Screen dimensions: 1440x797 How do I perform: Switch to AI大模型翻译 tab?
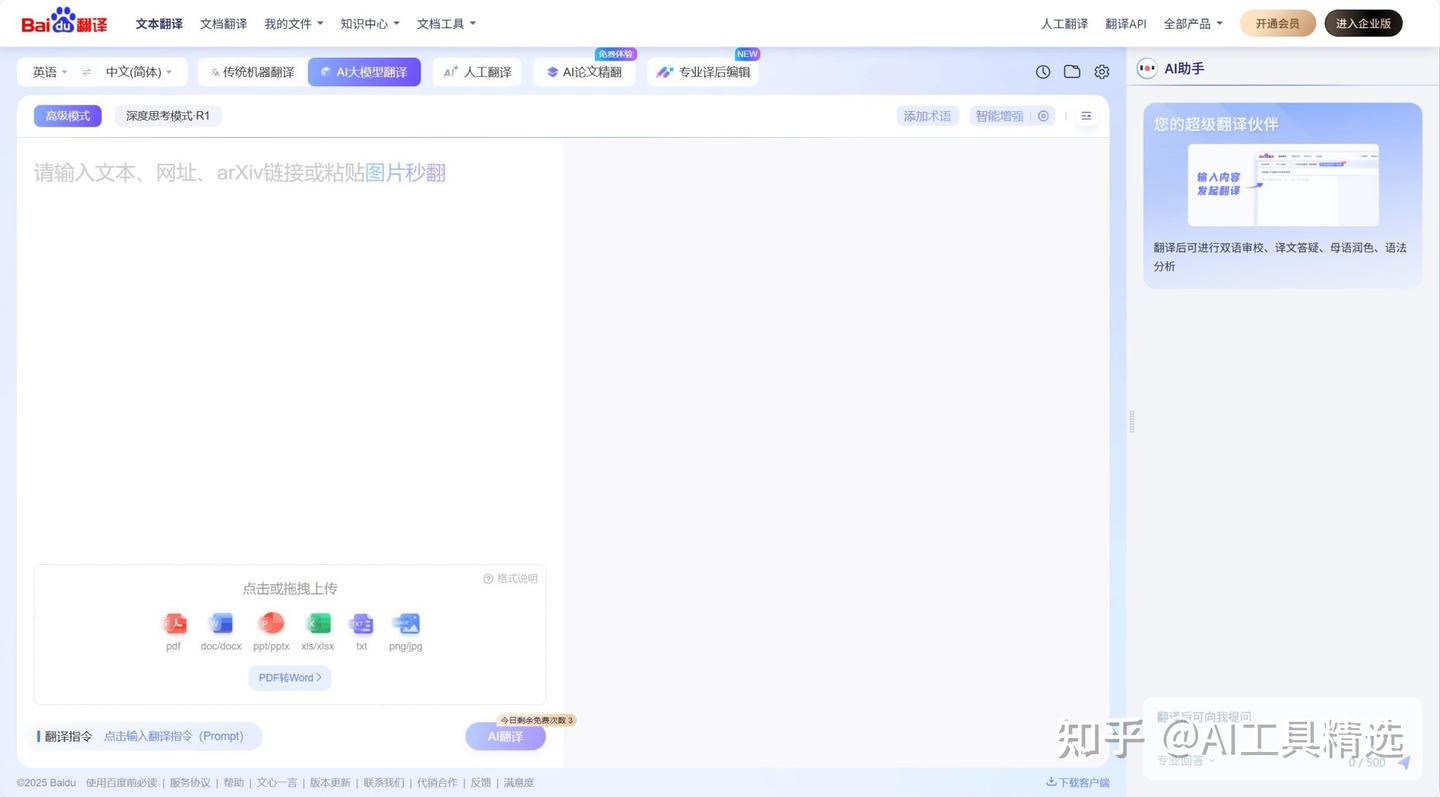click(364, 72)
